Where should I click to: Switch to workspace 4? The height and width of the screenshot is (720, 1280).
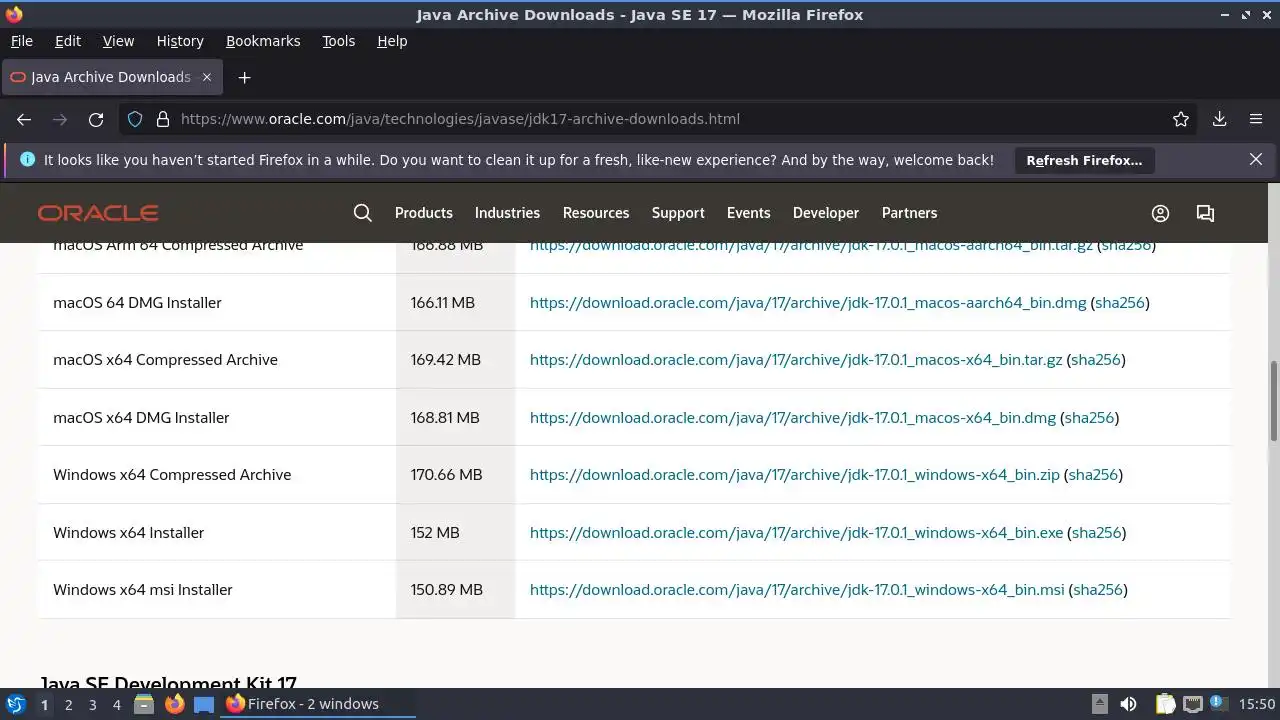click(x=116, y=704)
